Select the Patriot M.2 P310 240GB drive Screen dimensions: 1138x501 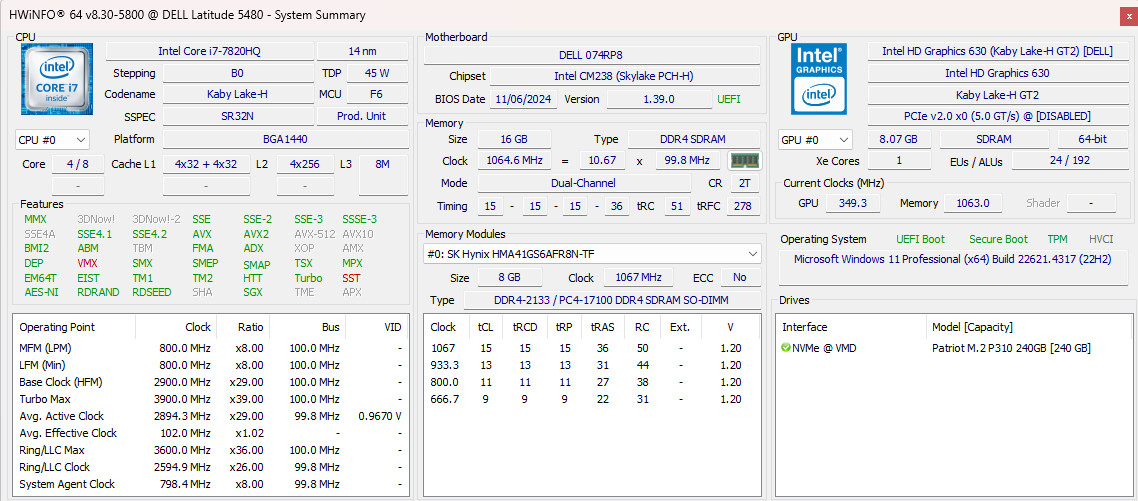(954, 349)
